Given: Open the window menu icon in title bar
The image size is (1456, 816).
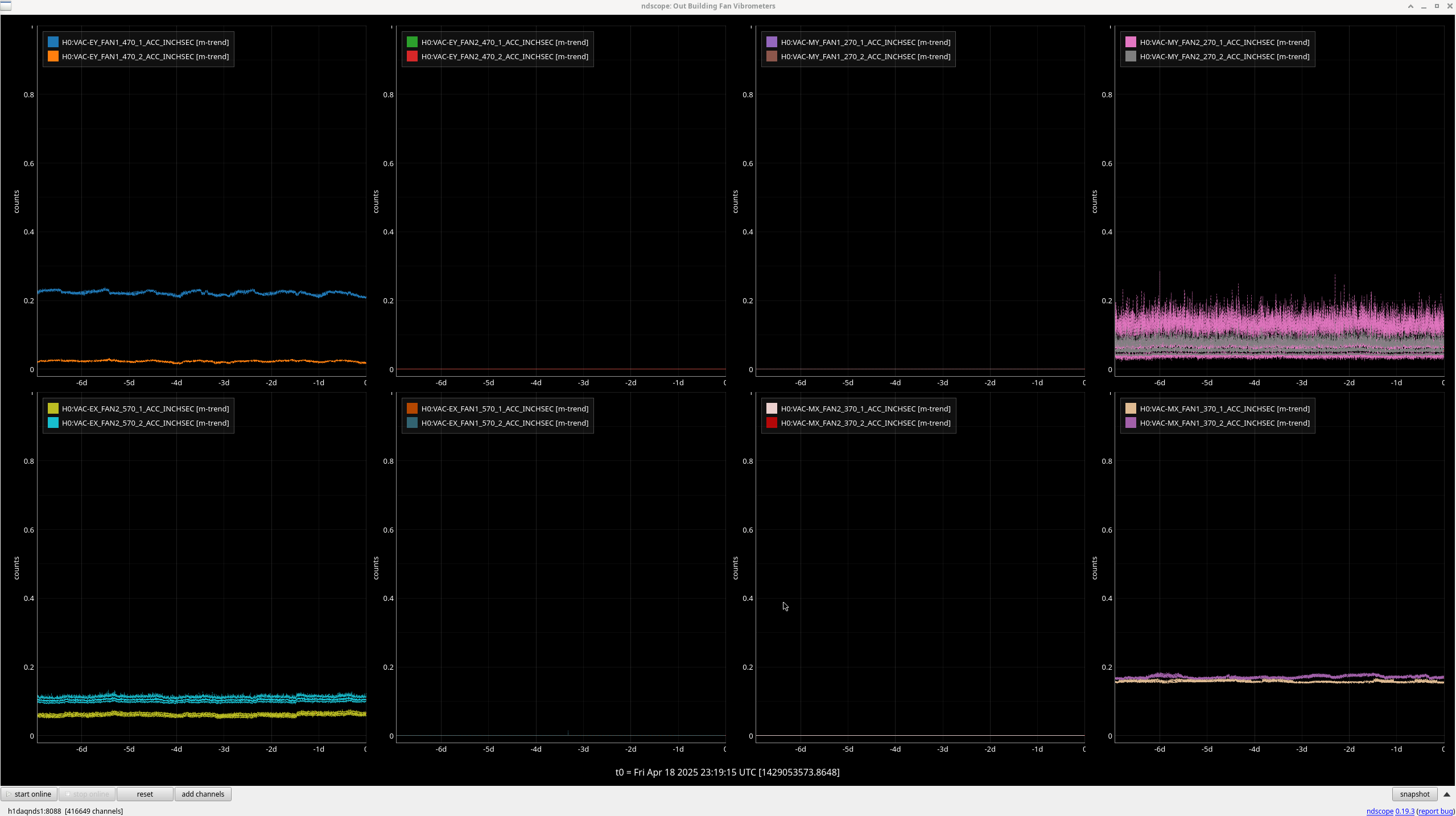Looking at the screenshot, I should click(x=6, y=6).
